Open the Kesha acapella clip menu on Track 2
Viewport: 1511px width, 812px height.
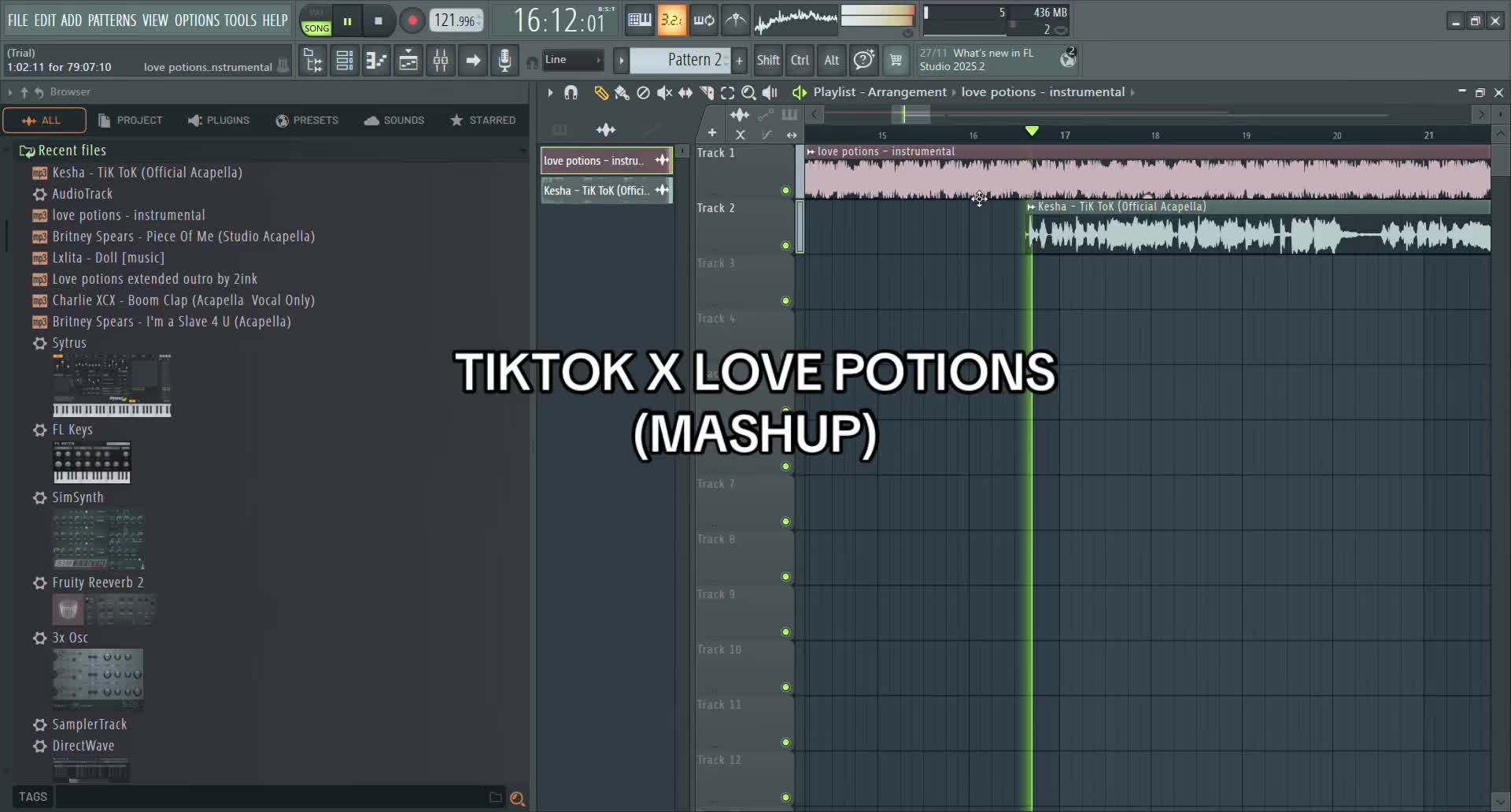click(x=1031, y=207)
